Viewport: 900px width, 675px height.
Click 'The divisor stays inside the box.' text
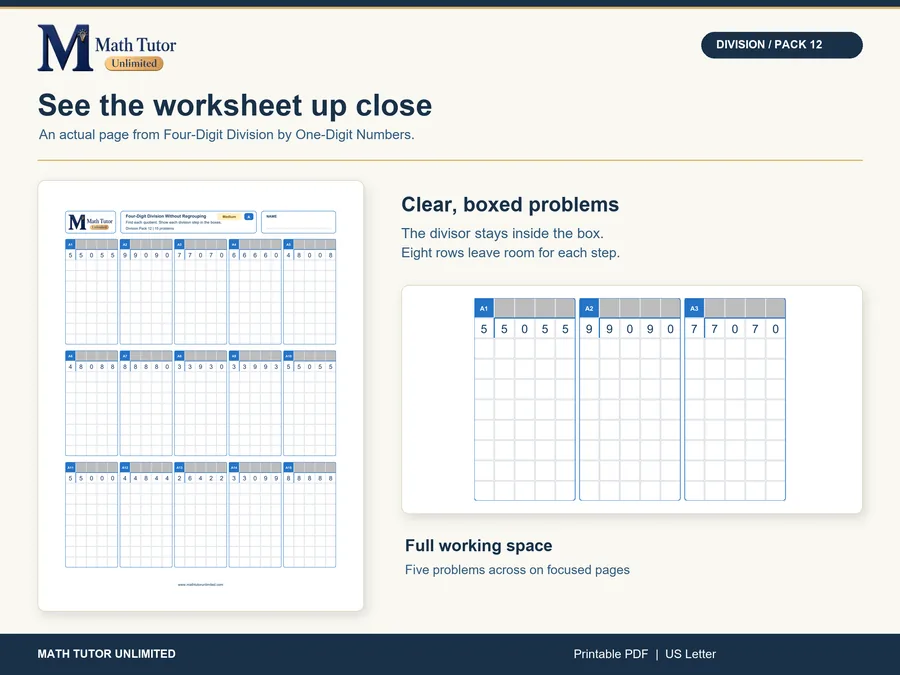click(502, 233)
